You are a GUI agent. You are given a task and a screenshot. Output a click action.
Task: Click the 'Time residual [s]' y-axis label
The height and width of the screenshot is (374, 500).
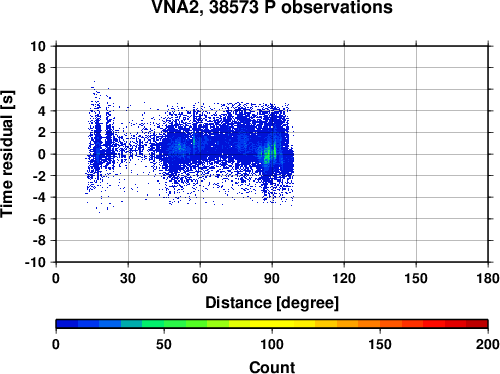(7, 154)
